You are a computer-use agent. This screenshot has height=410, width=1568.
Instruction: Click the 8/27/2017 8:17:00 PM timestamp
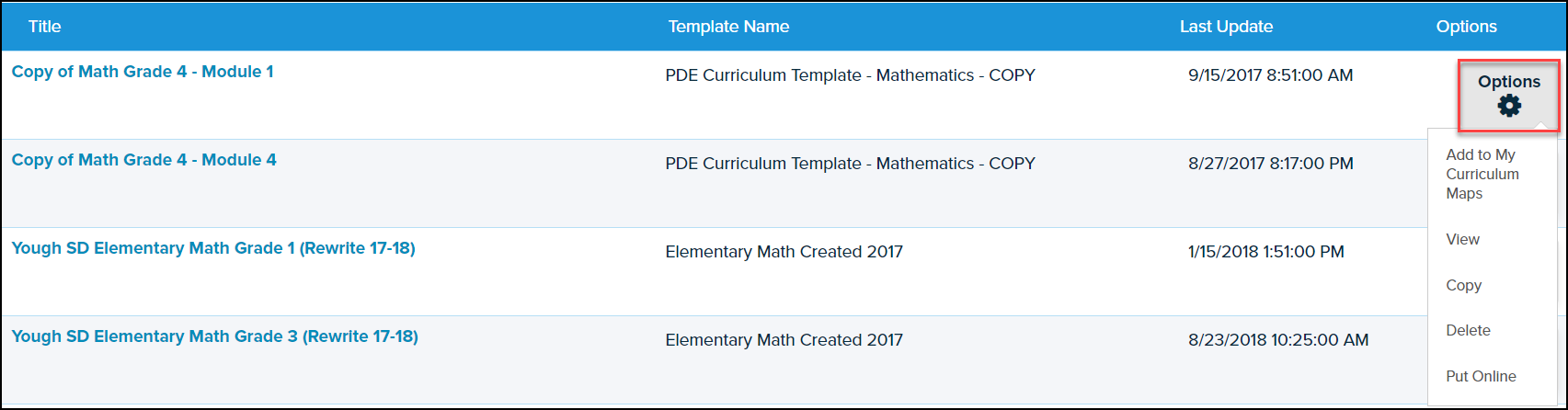(1270, 164)
